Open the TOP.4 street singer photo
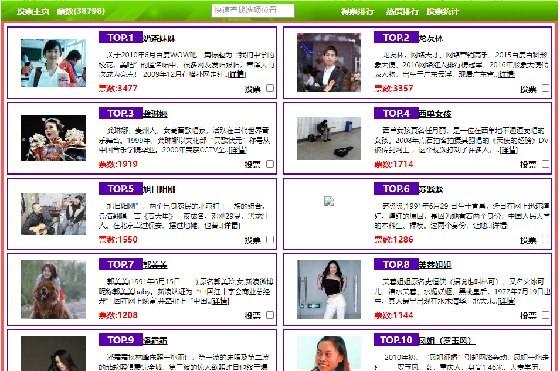Viewport: 560px width, 371px height. (x=329, y=138)
